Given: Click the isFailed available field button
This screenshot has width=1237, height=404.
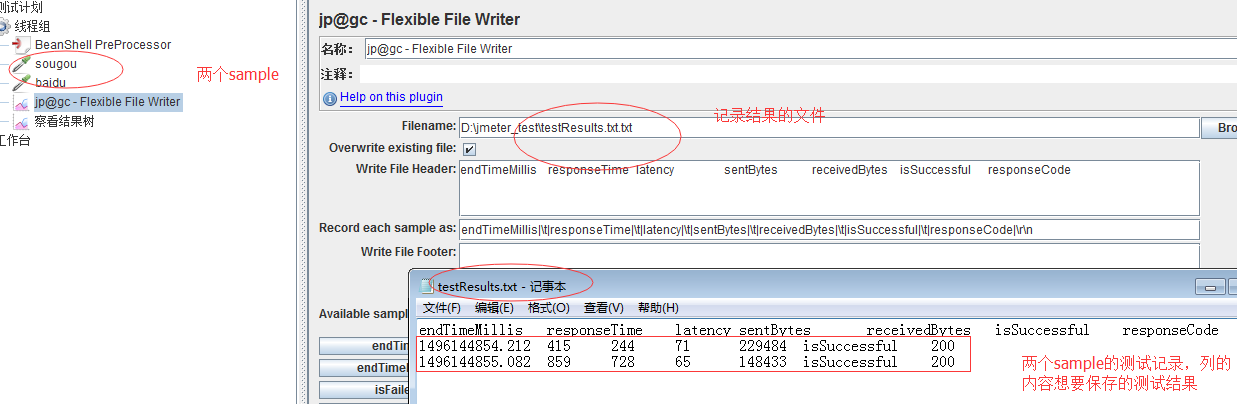Looking at the screenshot, I should [364, 390].
